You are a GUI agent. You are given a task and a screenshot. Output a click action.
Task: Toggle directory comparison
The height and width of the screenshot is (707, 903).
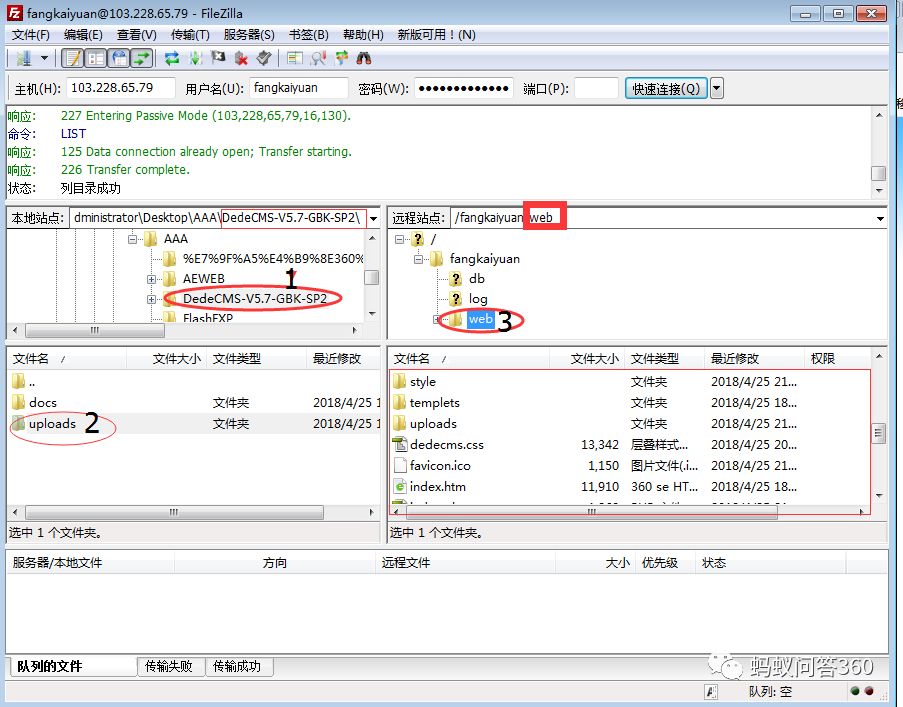[318, 58]
